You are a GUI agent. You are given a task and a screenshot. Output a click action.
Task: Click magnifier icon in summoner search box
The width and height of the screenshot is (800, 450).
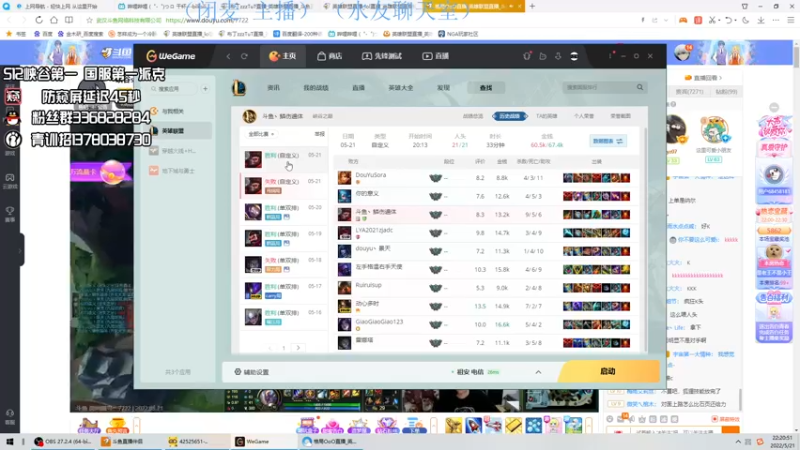tap(640, 87)
